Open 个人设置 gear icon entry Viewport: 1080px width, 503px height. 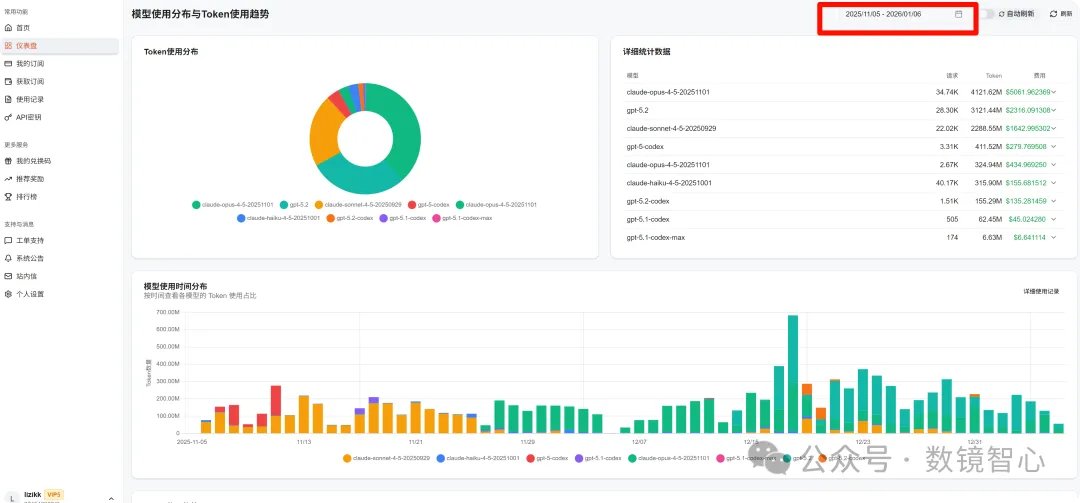tap(8, 294)
